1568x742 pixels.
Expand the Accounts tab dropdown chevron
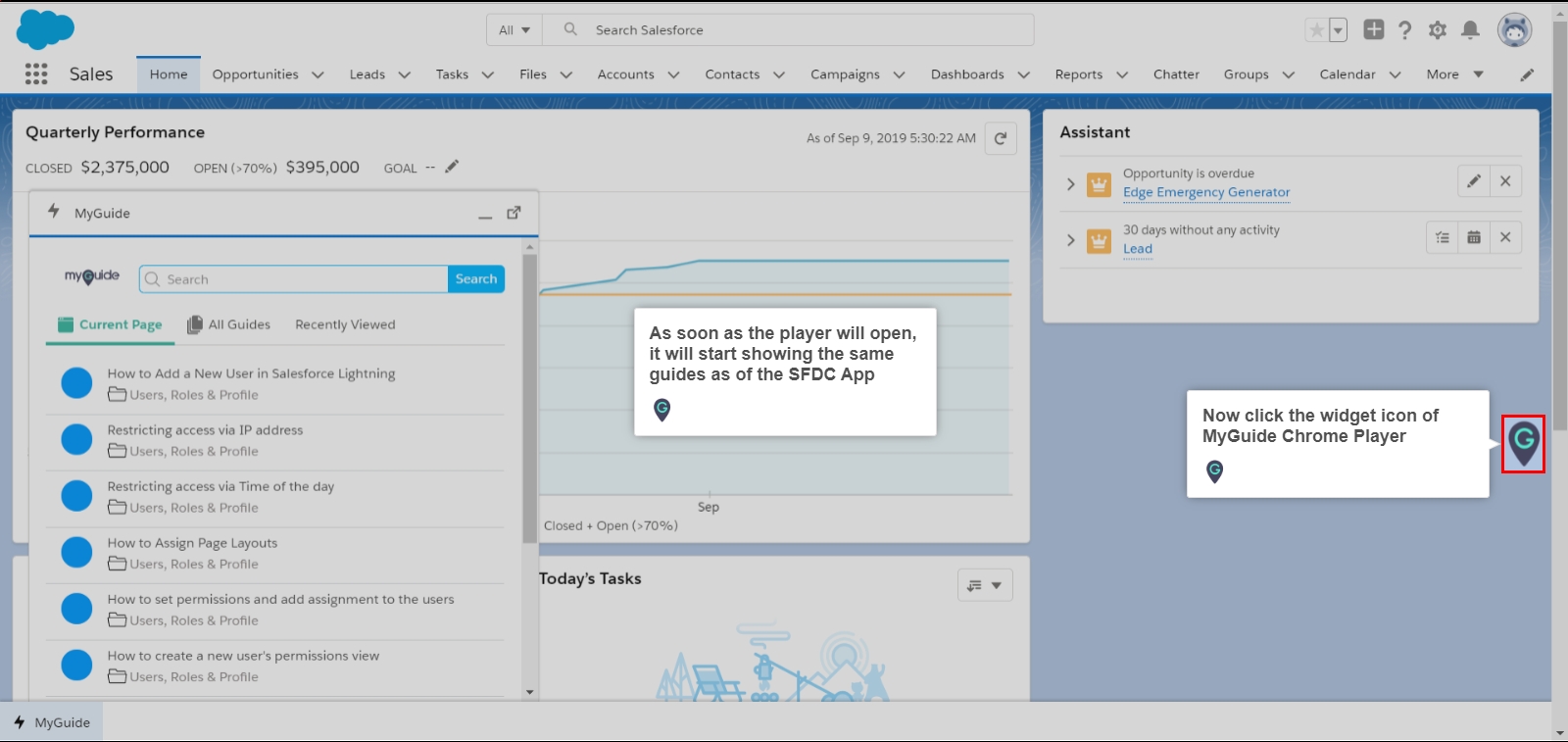[x=673, y=74]
